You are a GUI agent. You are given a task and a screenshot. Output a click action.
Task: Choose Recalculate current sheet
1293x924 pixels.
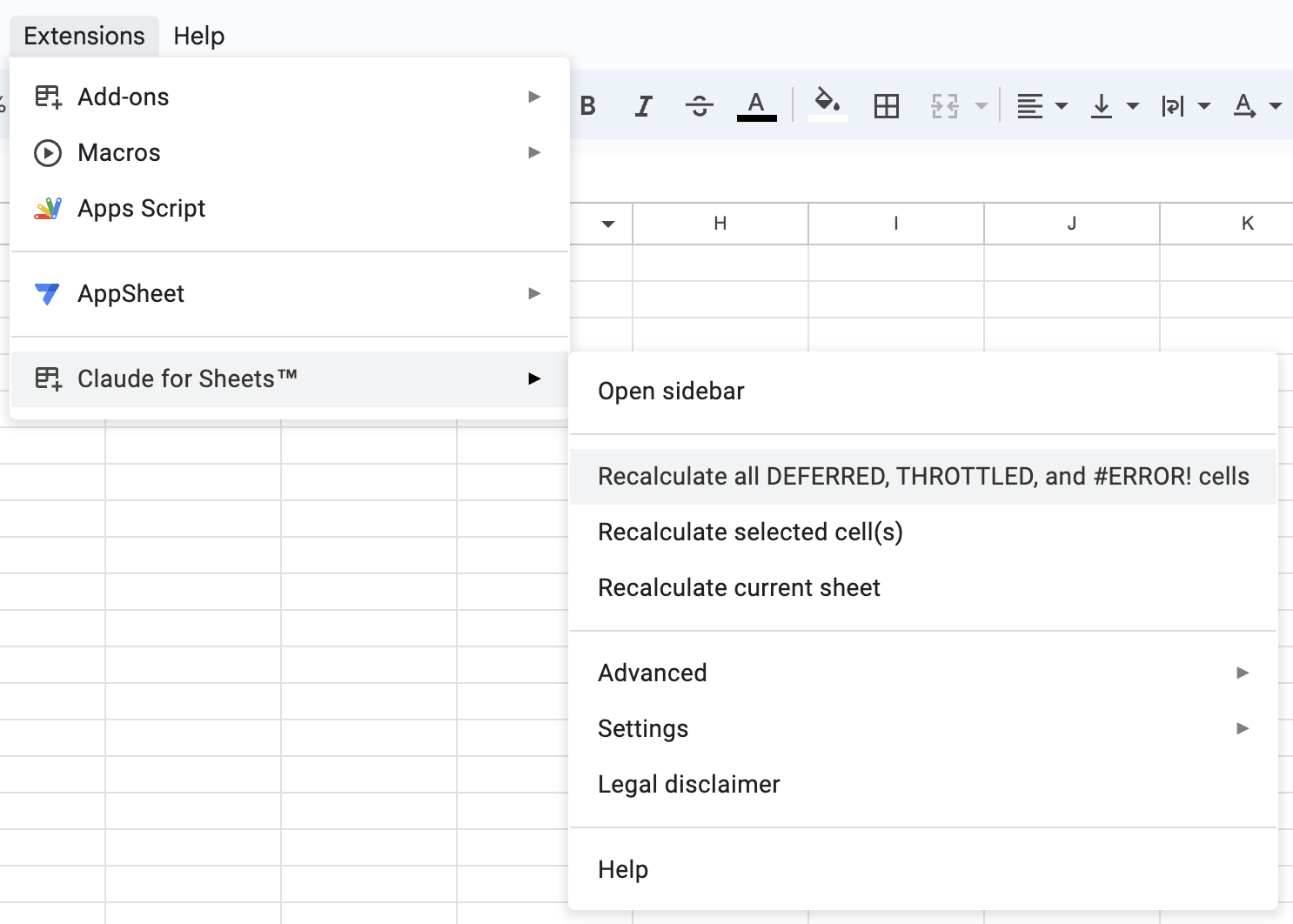pos(923,587)
